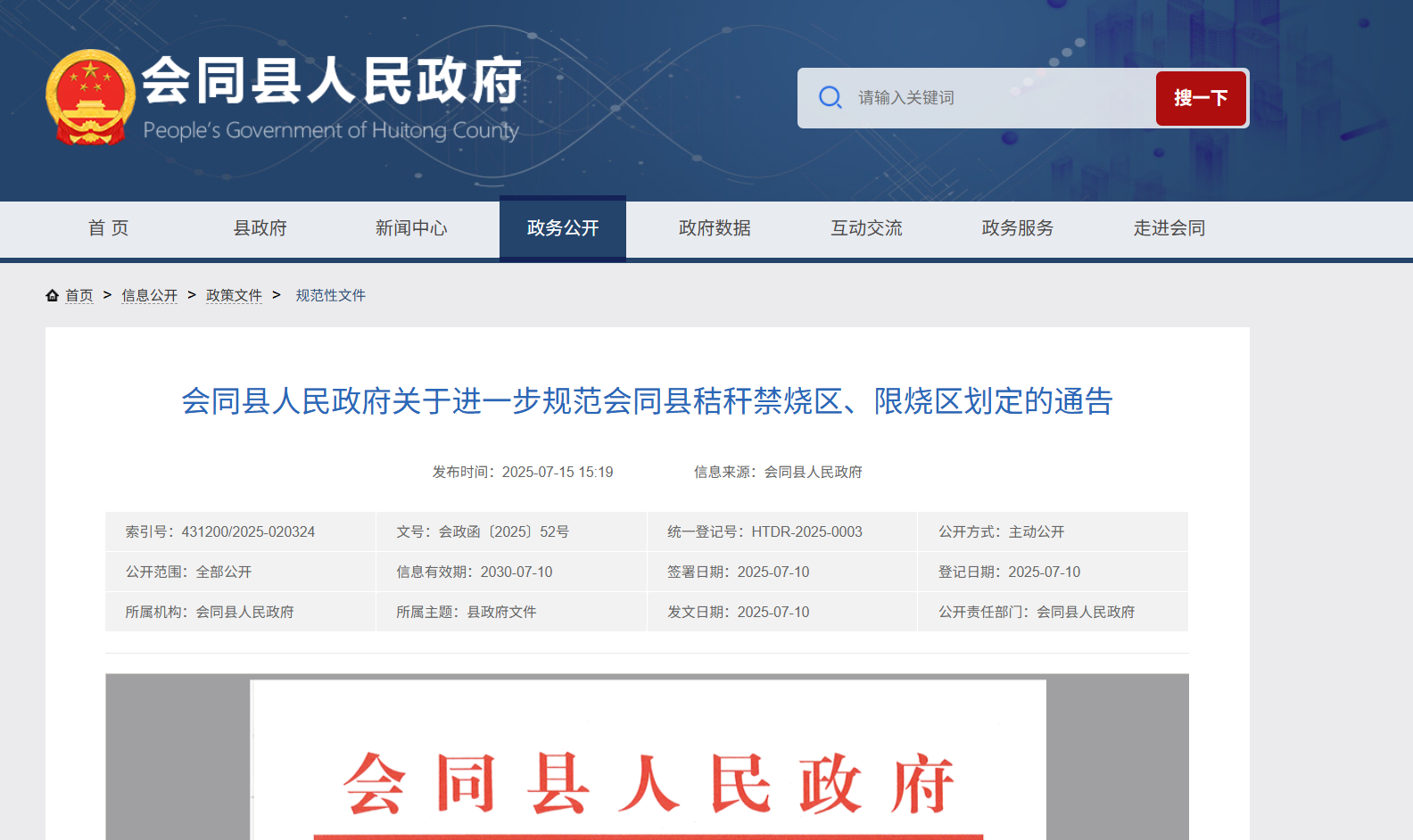
Task: Click 文号 会政函〔2025〕52号 cell
Action: click(511, 531)
